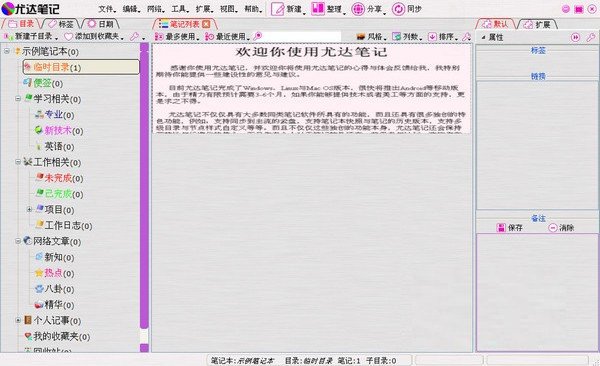Click 新建子目录 icon in directory toolbar
The height and width of the screenshot is (366, 600).
(8, 37)
